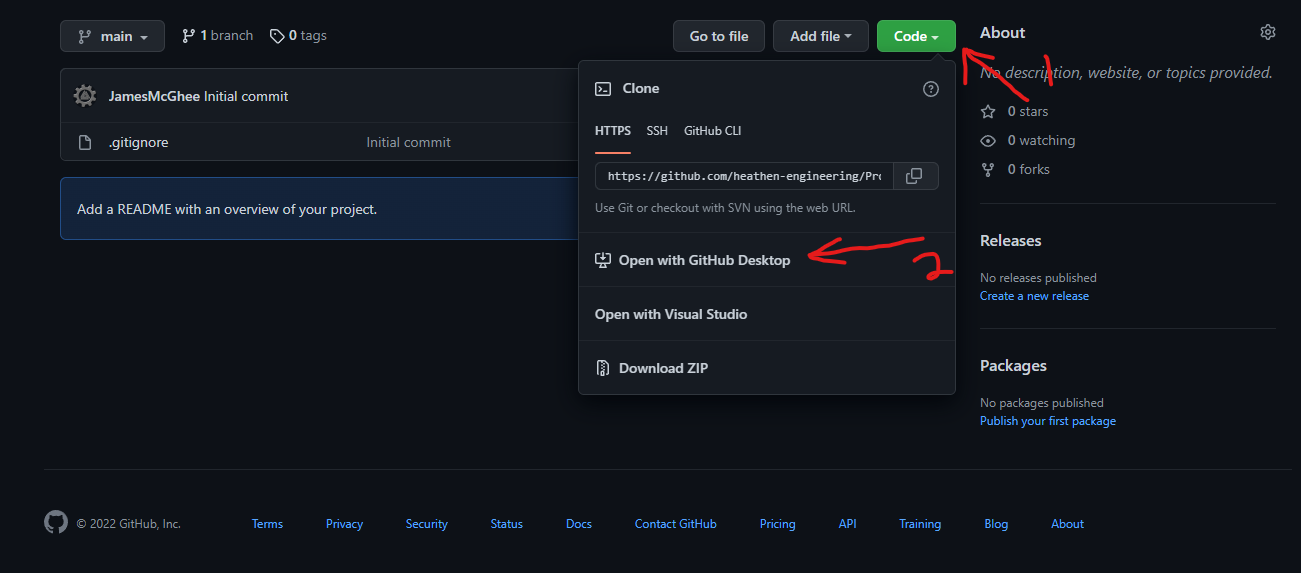The height and width of the screenshot is (573, 1301).
Task: Open About settings gear icon
Action: 1268,32
